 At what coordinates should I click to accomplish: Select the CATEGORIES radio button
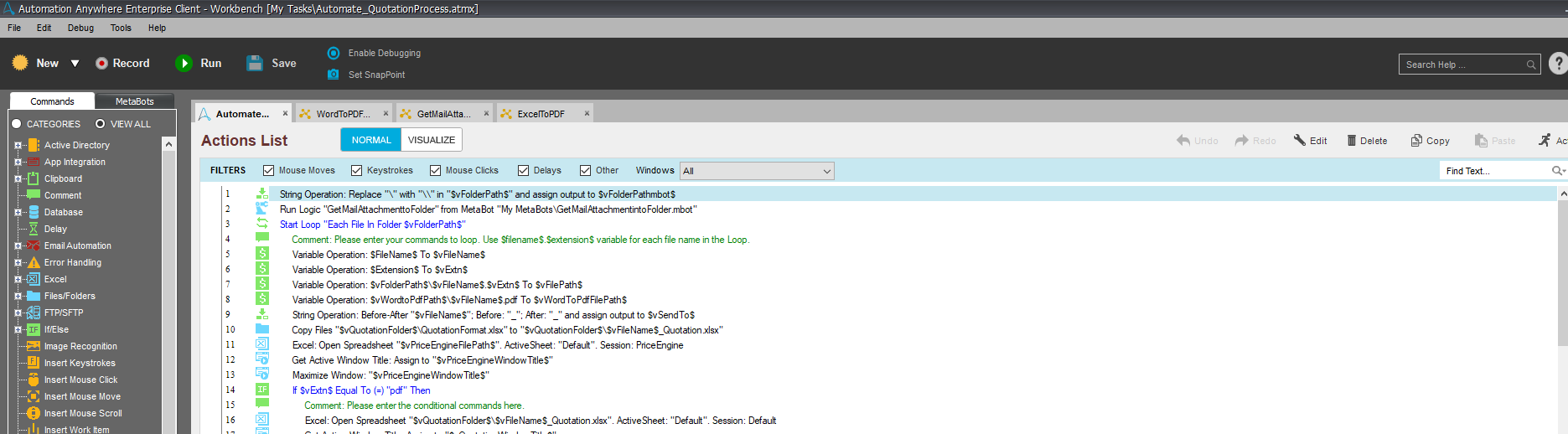click(16, 124)
